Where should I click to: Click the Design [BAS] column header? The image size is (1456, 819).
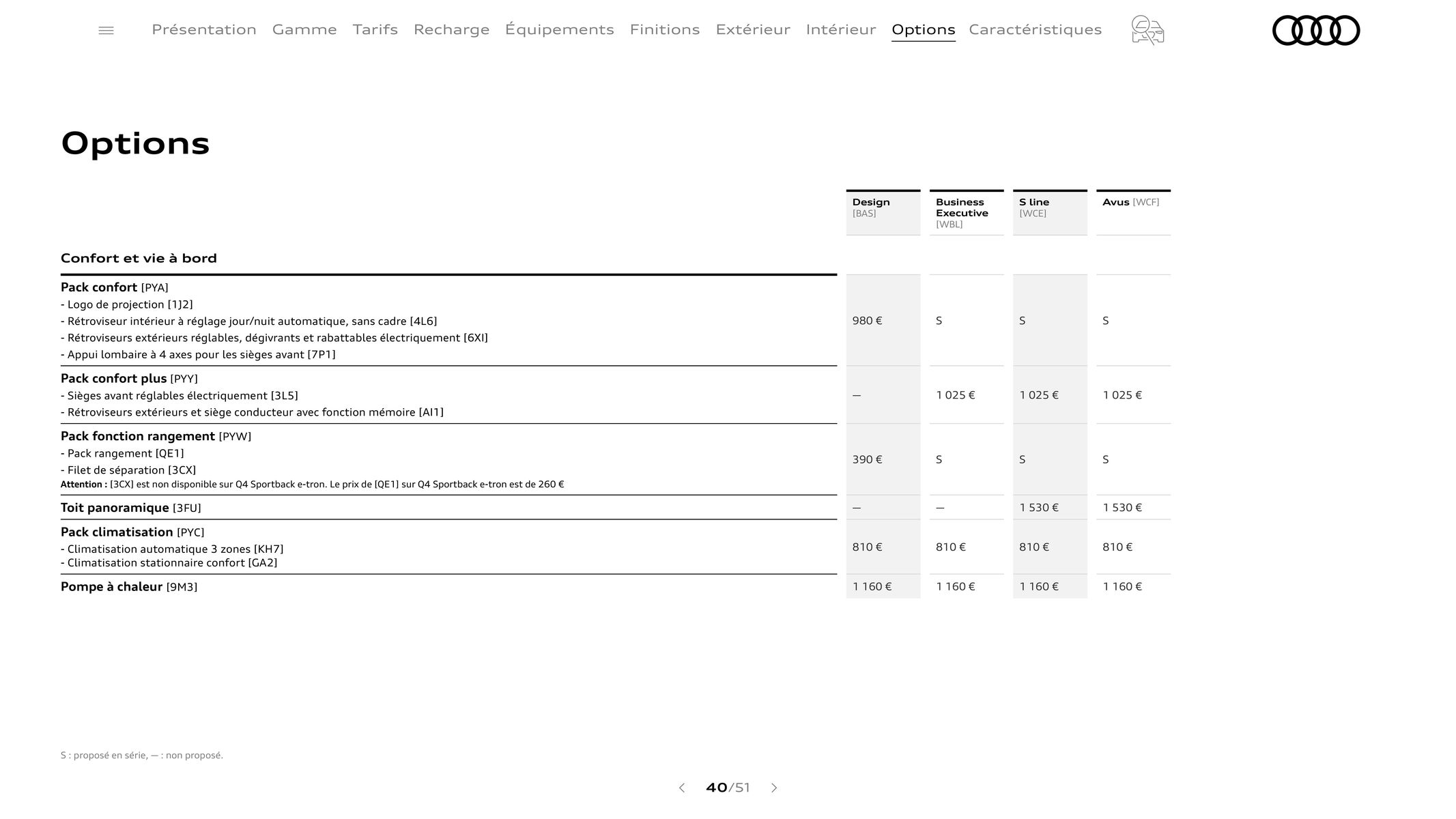point(883,213)
